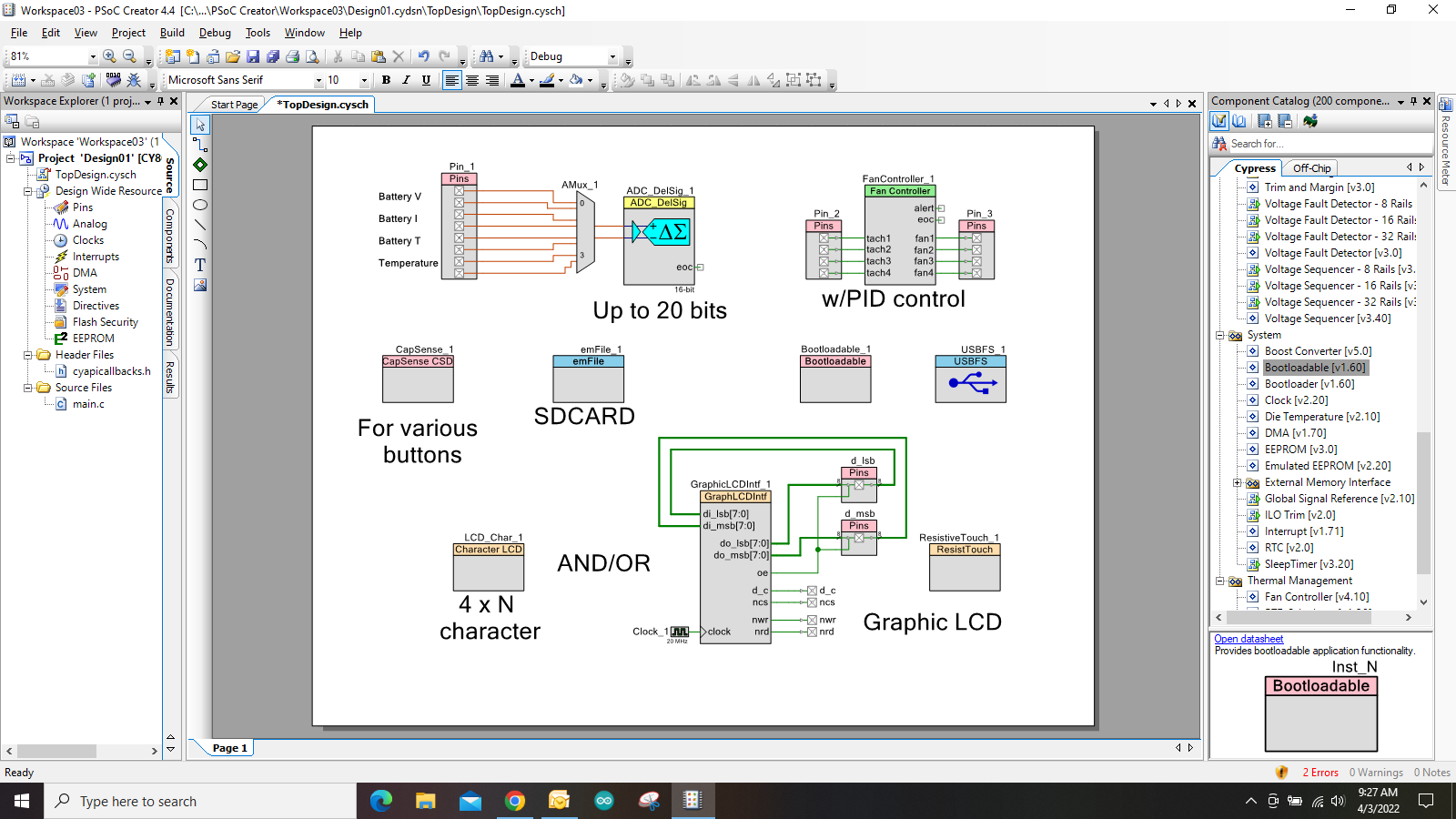The image size is (1456, 819).
Task: Toggle left text alignment
Action: click(x=451, y=80)
